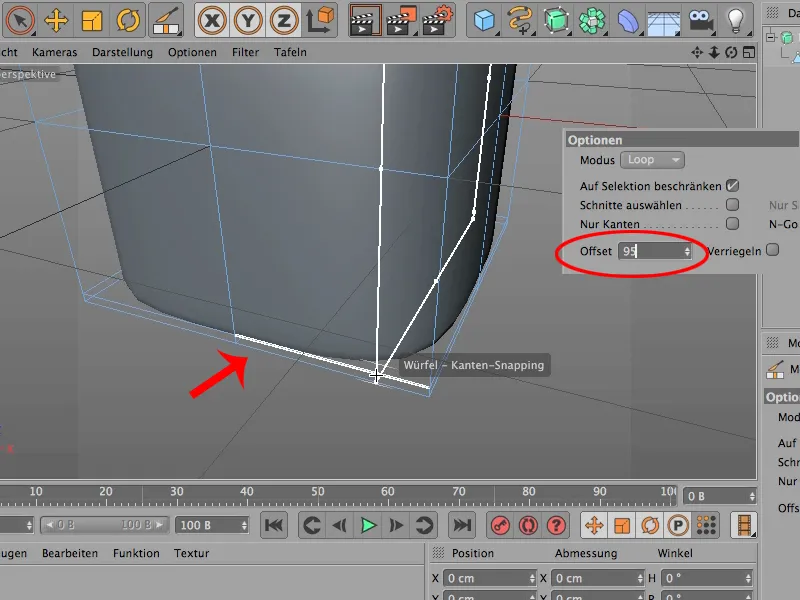Open the keyframe selection question-mark button
Screen dimensions: 800x600
556,525
